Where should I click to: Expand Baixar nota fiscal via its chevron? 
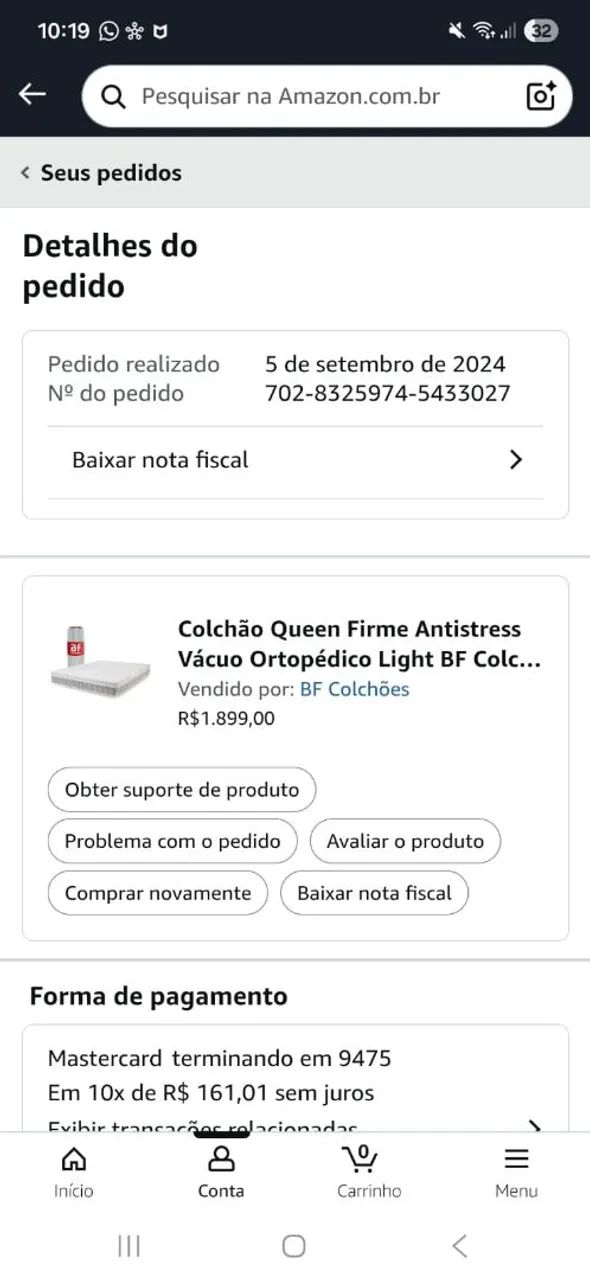516,459
